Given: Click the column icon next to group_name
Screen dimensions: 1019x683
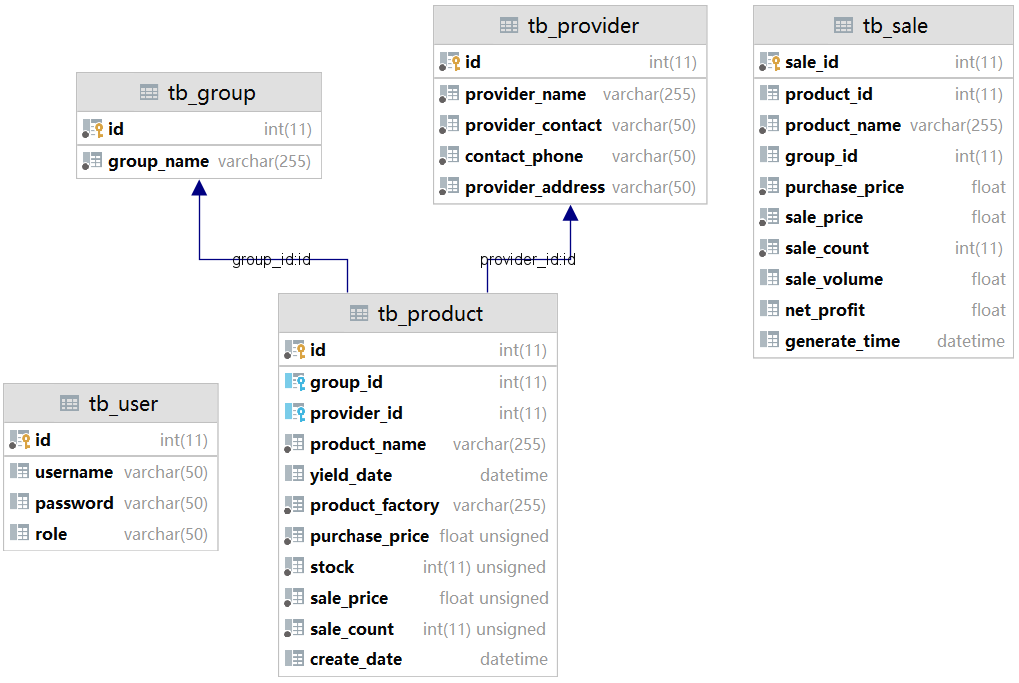Looking at the screenshot, I should 92,161.
